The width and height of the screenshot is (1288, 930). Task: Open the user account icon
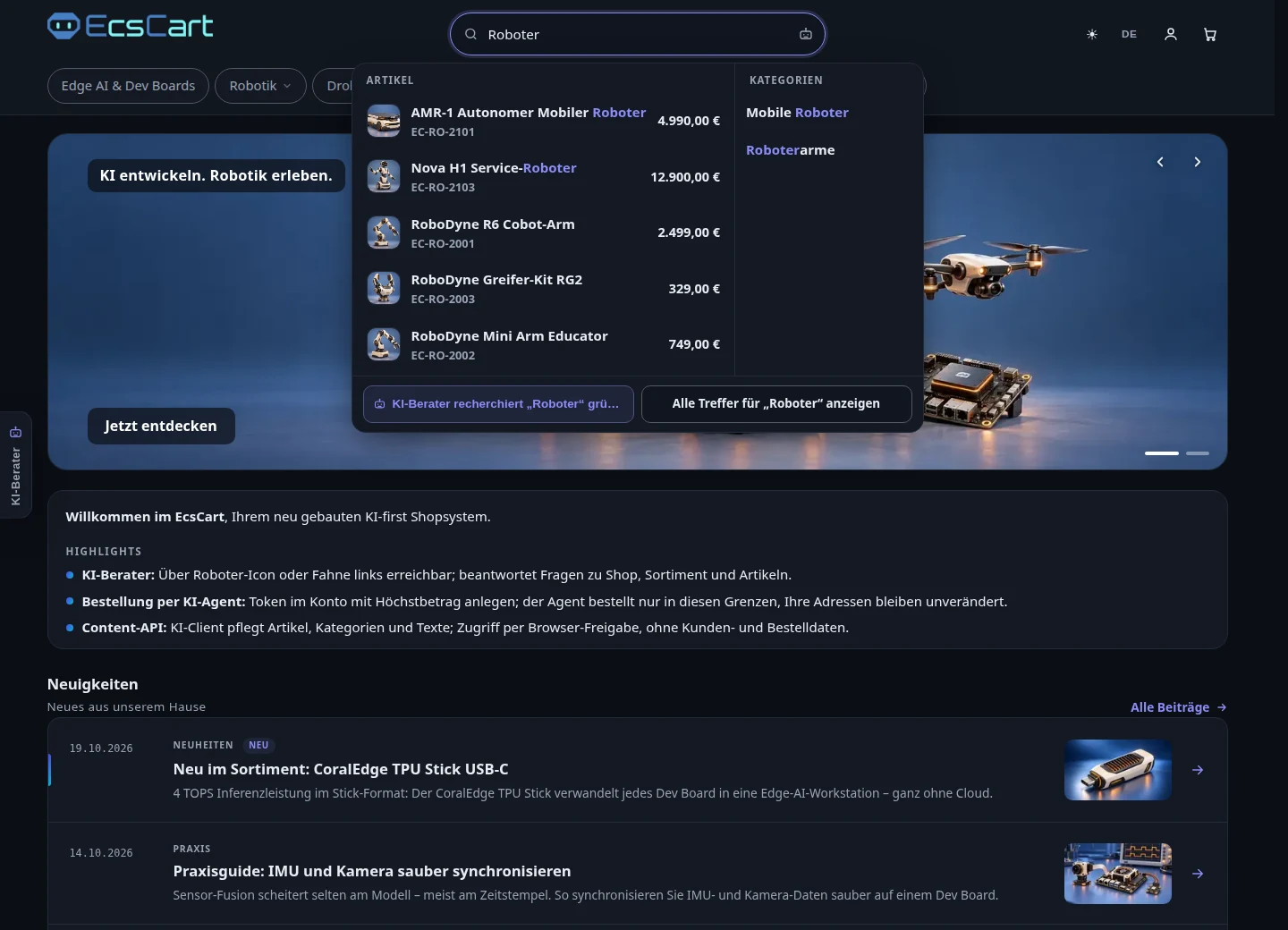[x=1171, y=34]
